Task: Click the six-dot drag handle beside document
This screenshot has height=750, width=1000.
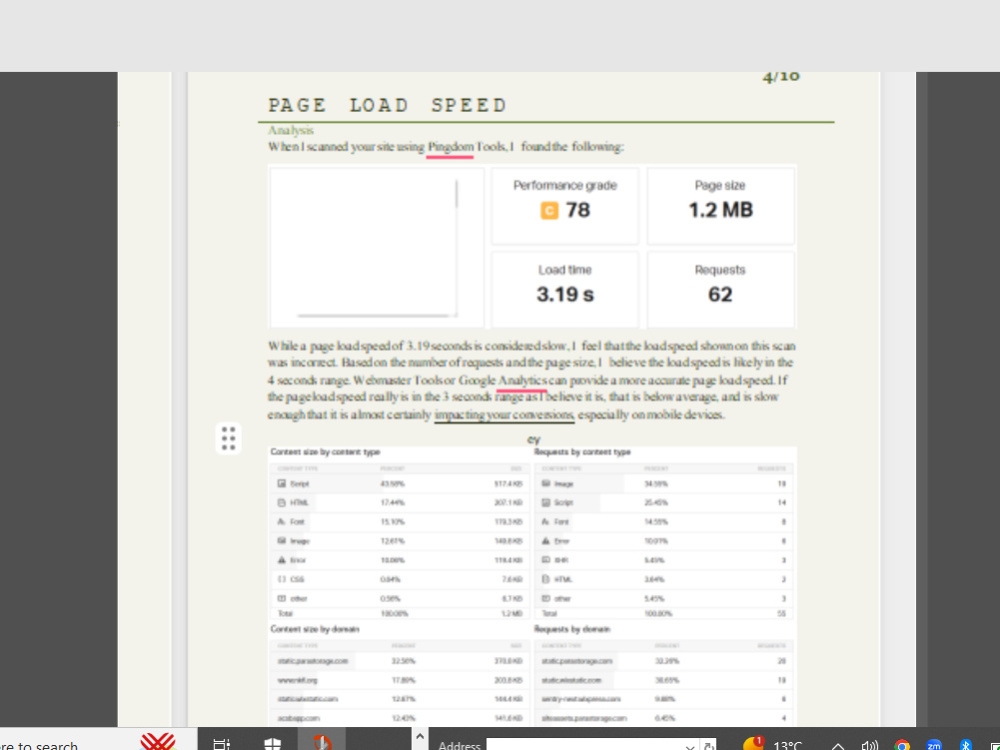Action: (x=228, y=438)
